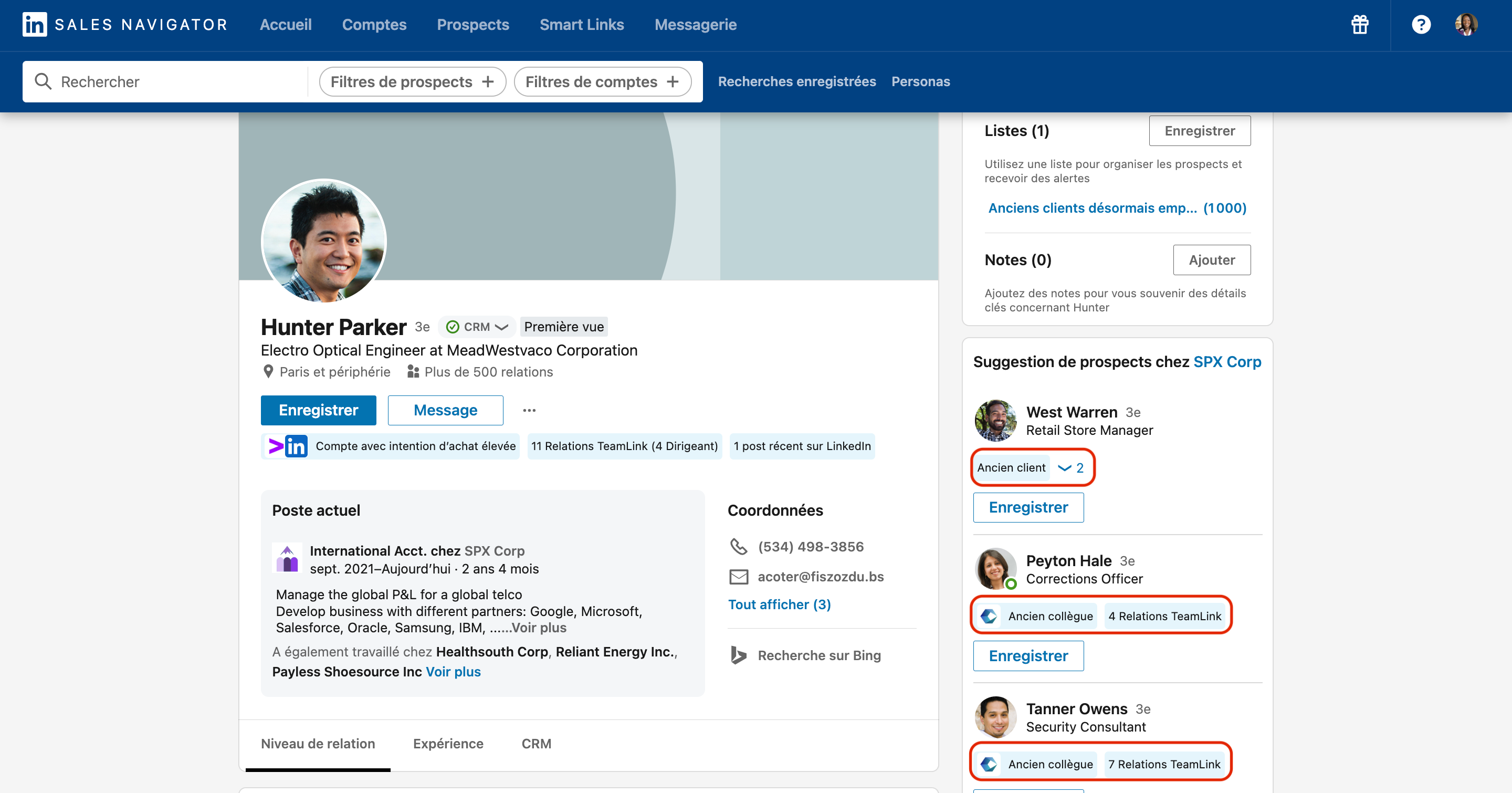Open Tanner Owens' profile name
The image size is (1512, 793).
[1076, 709]
